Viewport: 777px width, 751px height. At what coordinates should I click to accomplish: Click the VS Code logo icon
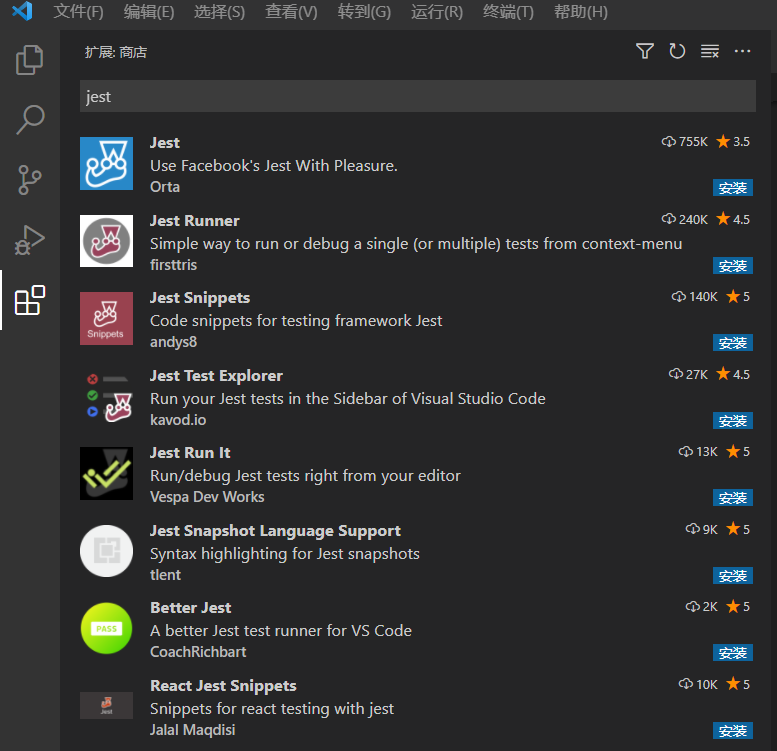pyautogui.click(x=22, y=11)
